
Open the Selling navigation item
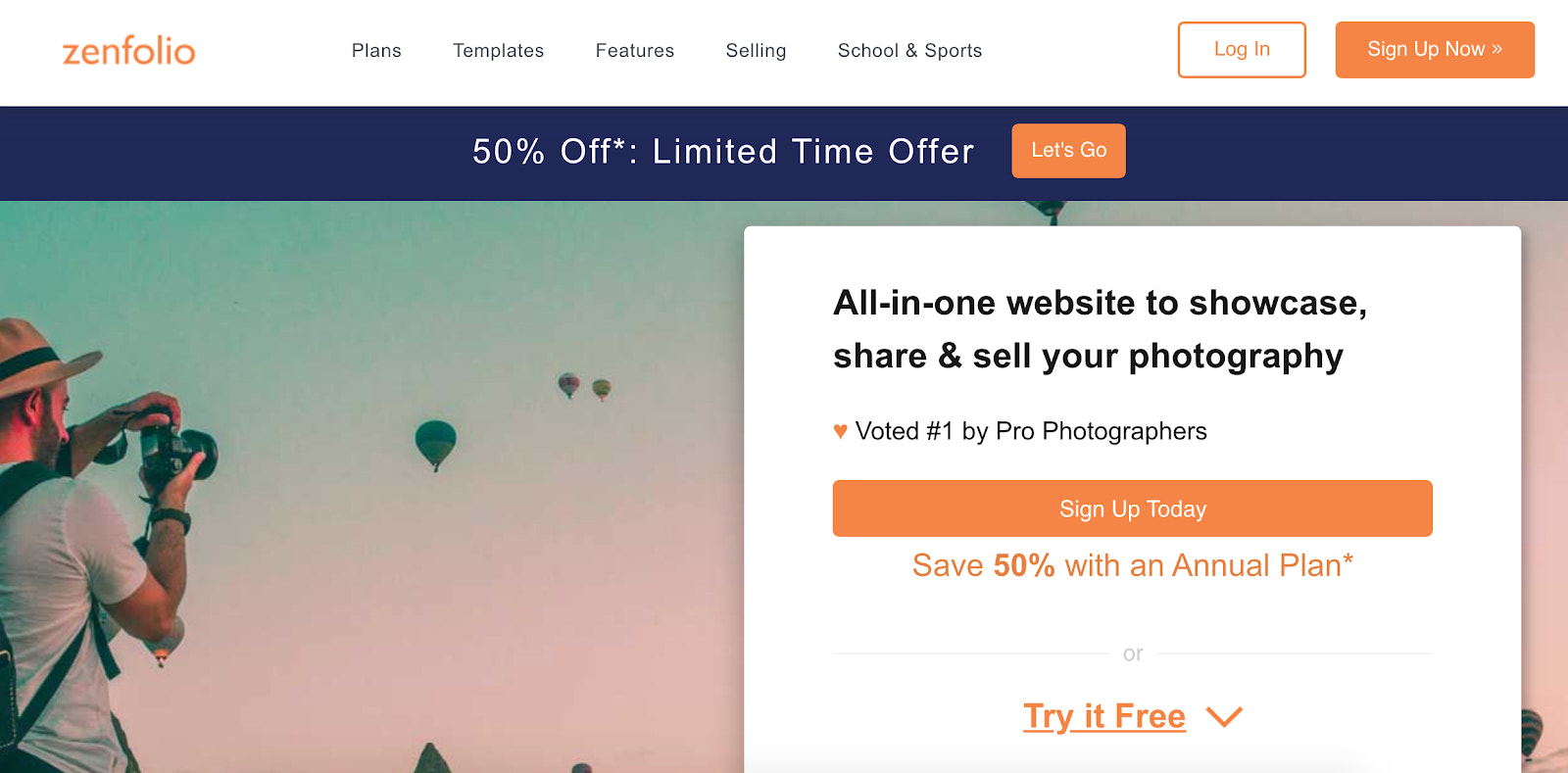755,50
